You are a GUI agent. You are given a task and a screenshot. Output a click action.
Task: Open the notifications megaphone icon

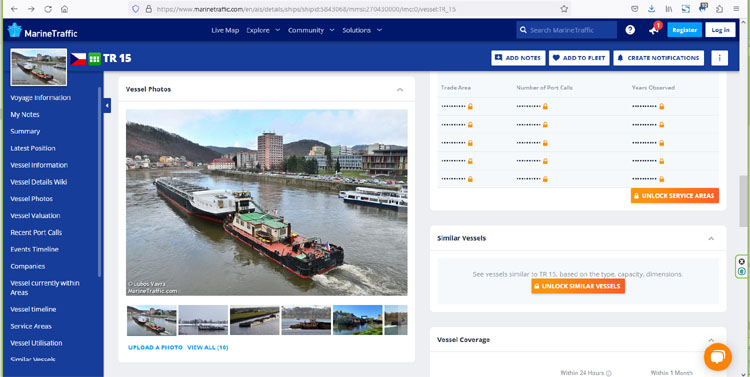[x=654, y=30]
